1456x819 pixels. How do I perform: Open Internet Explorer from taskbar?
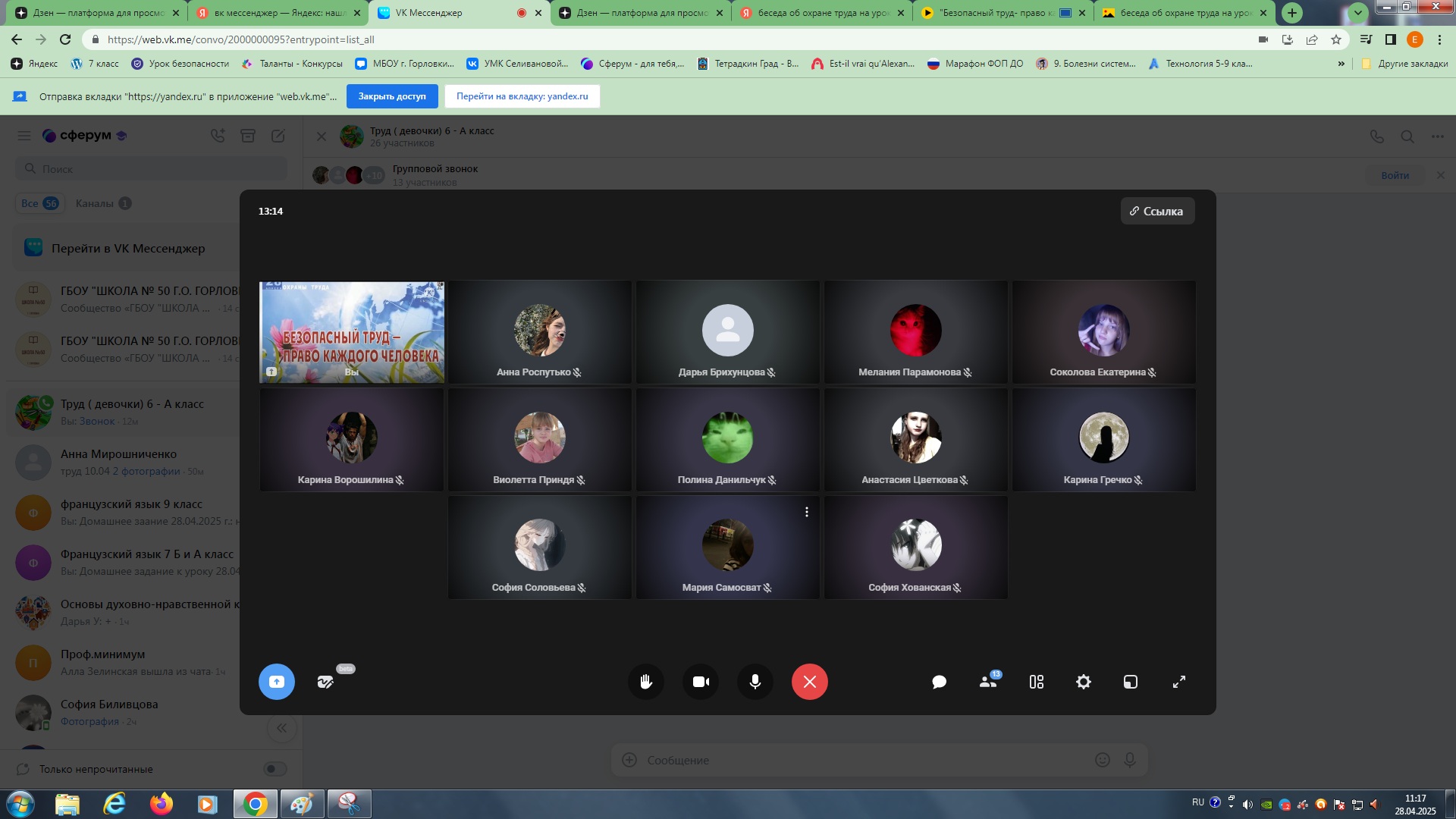point(115,804)
